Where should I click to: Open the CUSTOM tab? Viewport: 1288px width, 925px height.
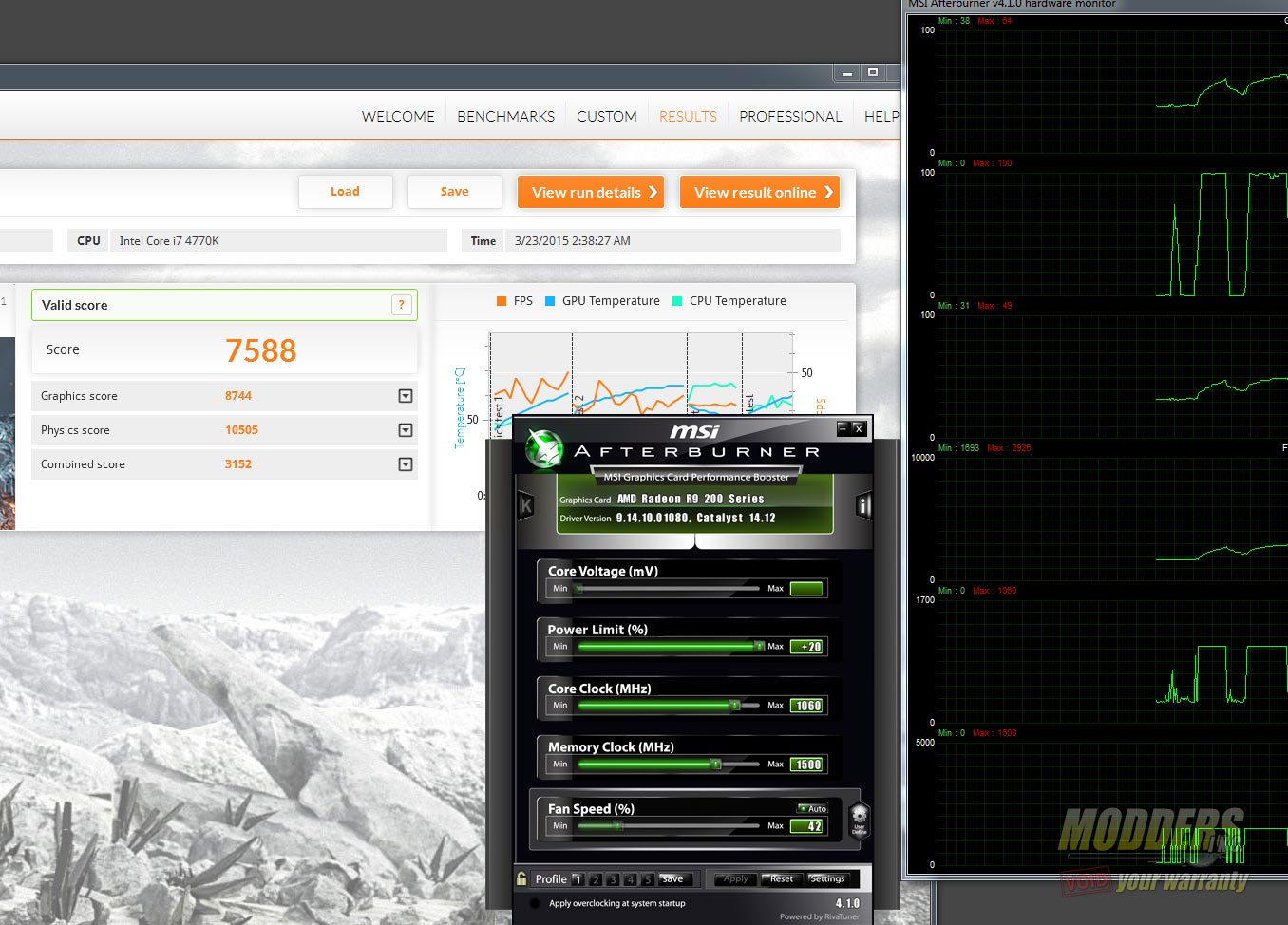(607, 116)
